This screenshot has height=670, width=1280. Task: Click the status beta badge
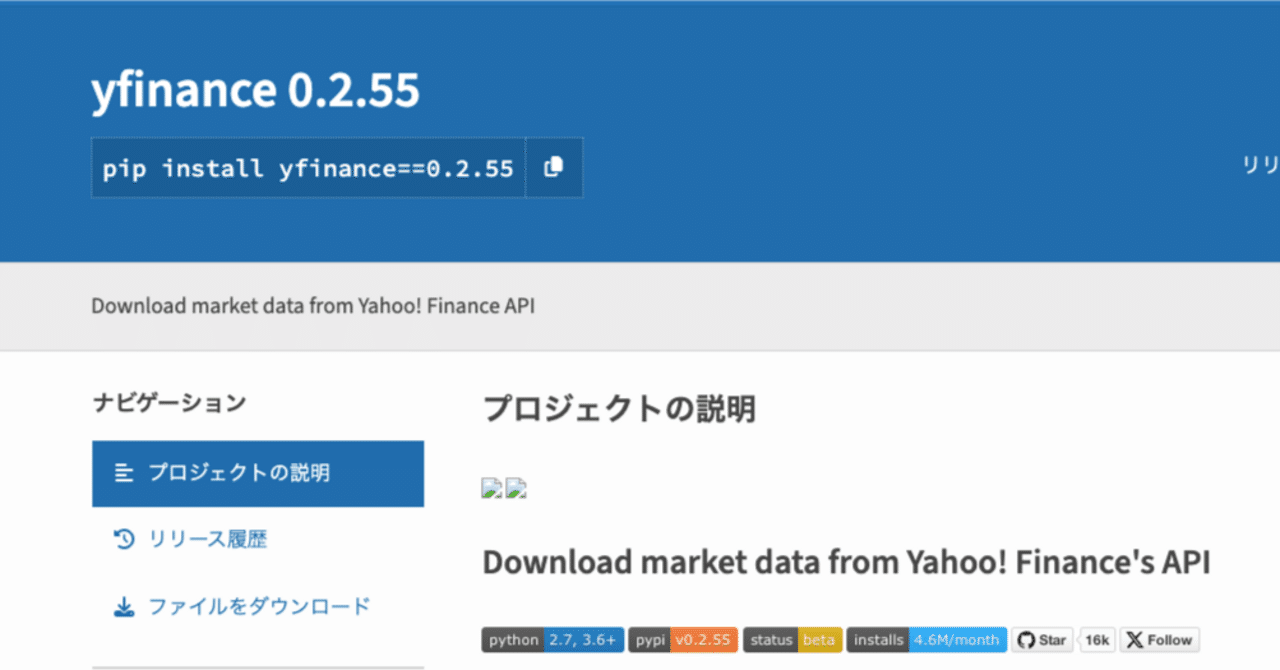click(x=792, y=639)
